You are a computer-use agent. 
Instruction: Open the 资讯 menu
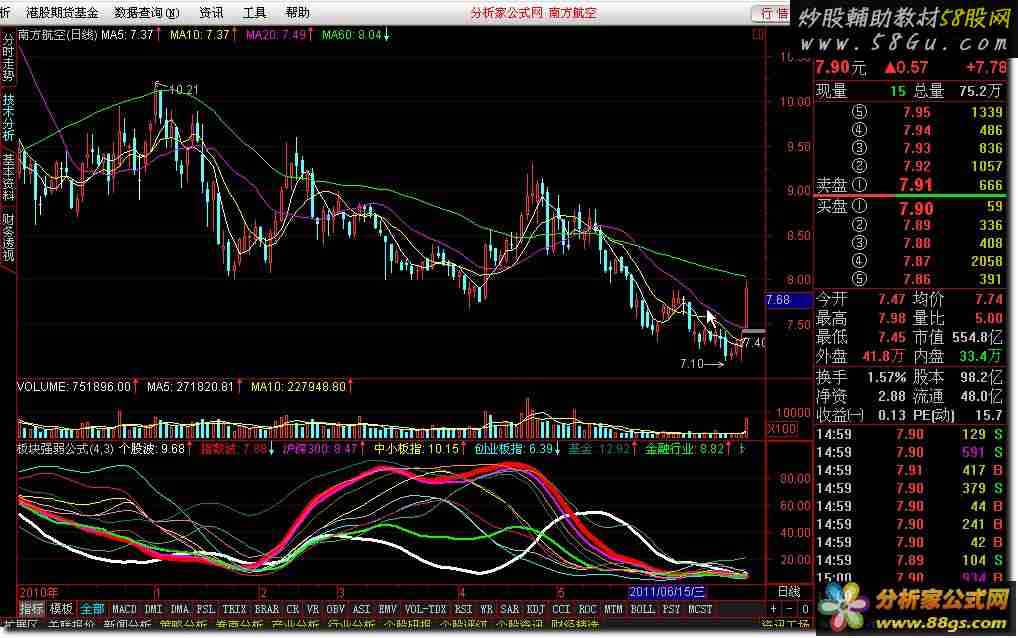tap(211, 12)
